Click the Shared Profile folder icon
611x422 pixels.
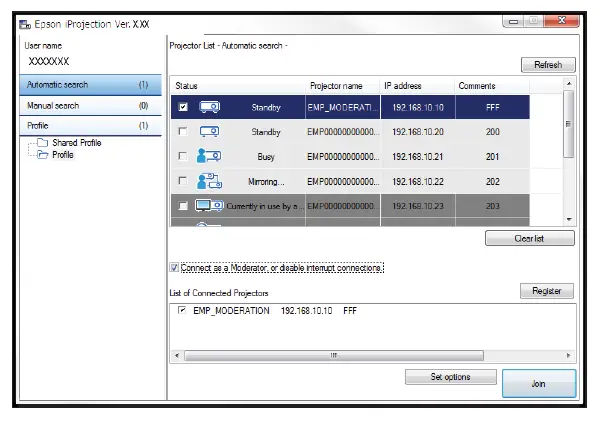click(x=42, y=142)
